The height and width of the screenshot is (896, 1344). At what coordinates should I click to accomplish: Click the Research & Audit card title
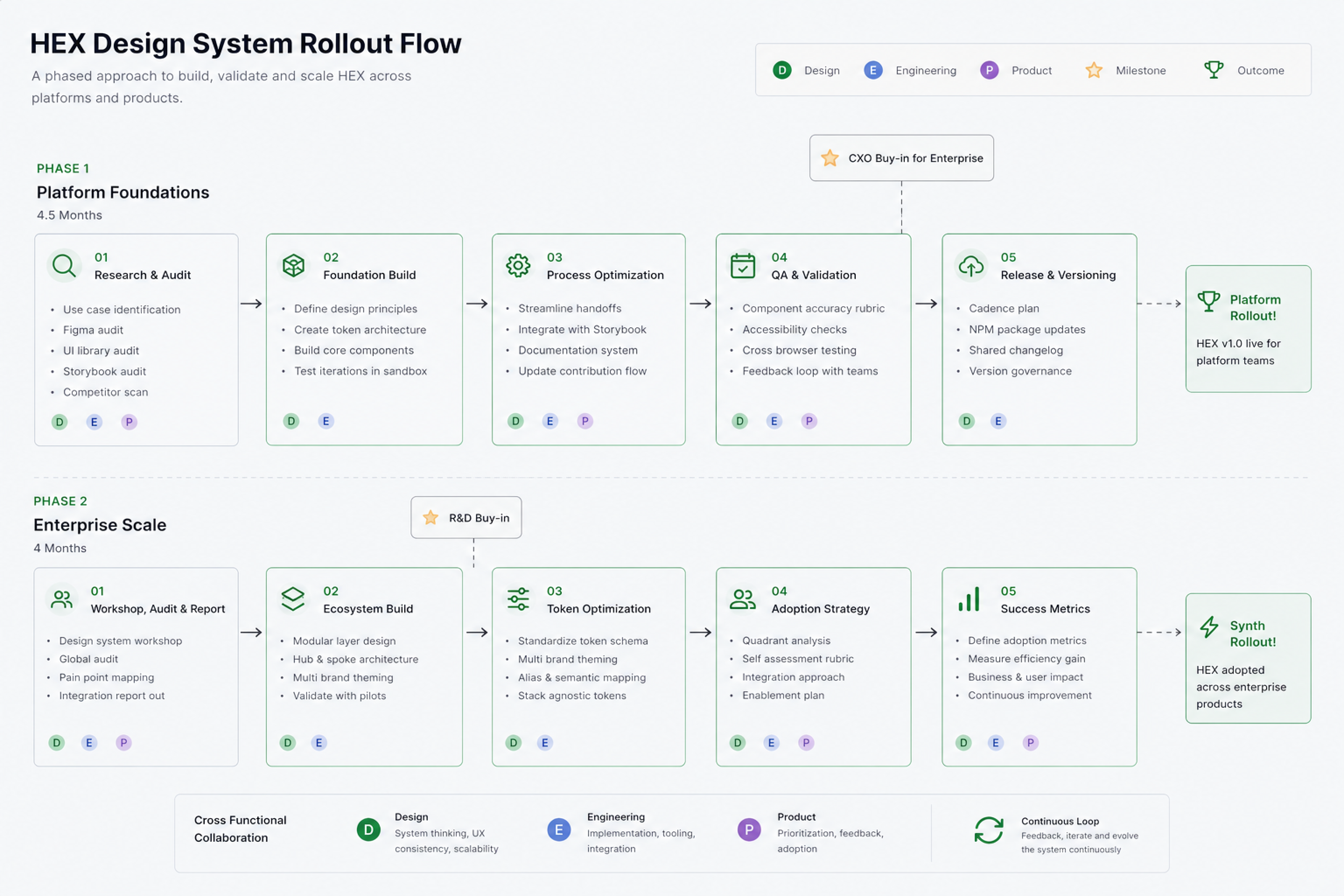(142, 275)
